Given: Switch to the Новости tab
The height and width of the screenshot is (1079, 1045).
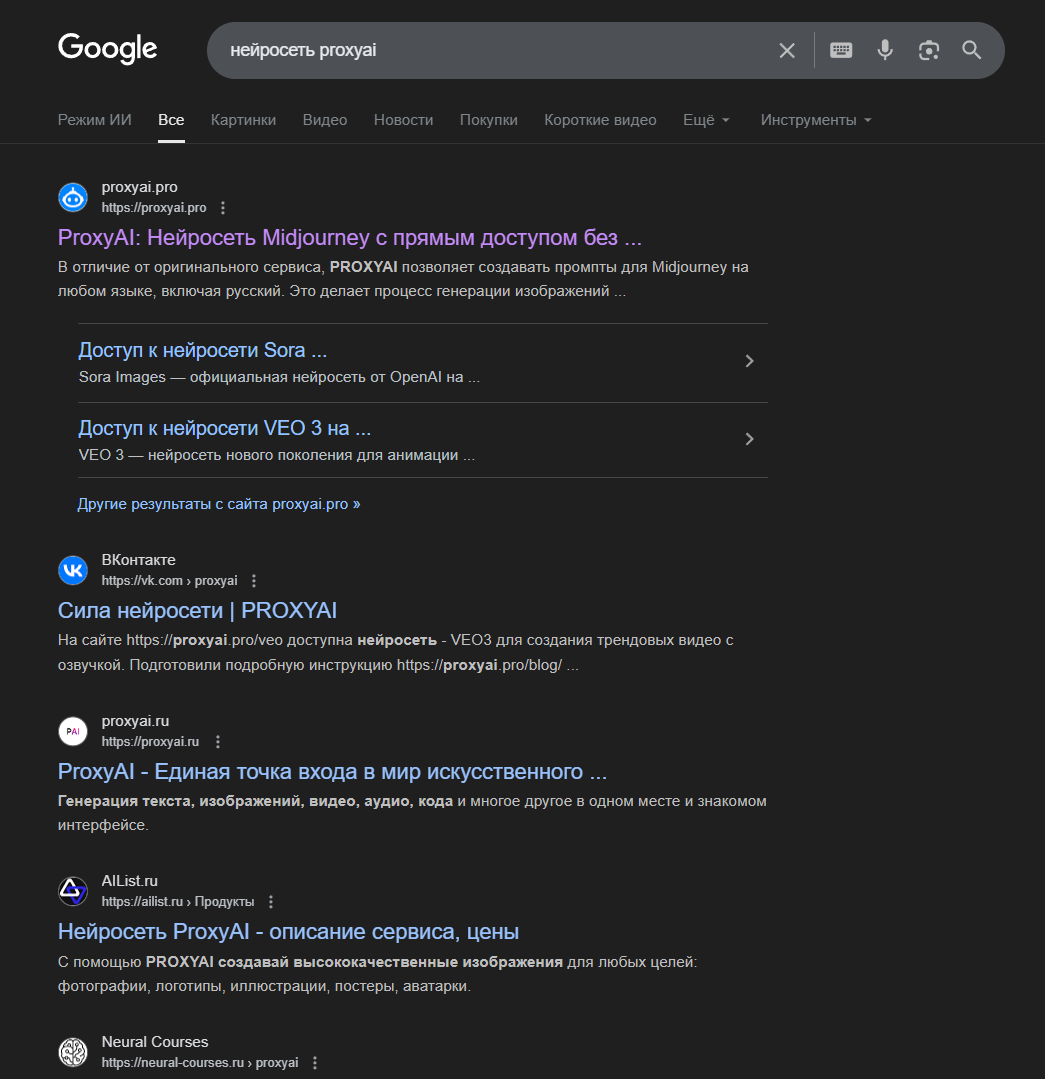Looking at the screenshot, I should point(403,120).
